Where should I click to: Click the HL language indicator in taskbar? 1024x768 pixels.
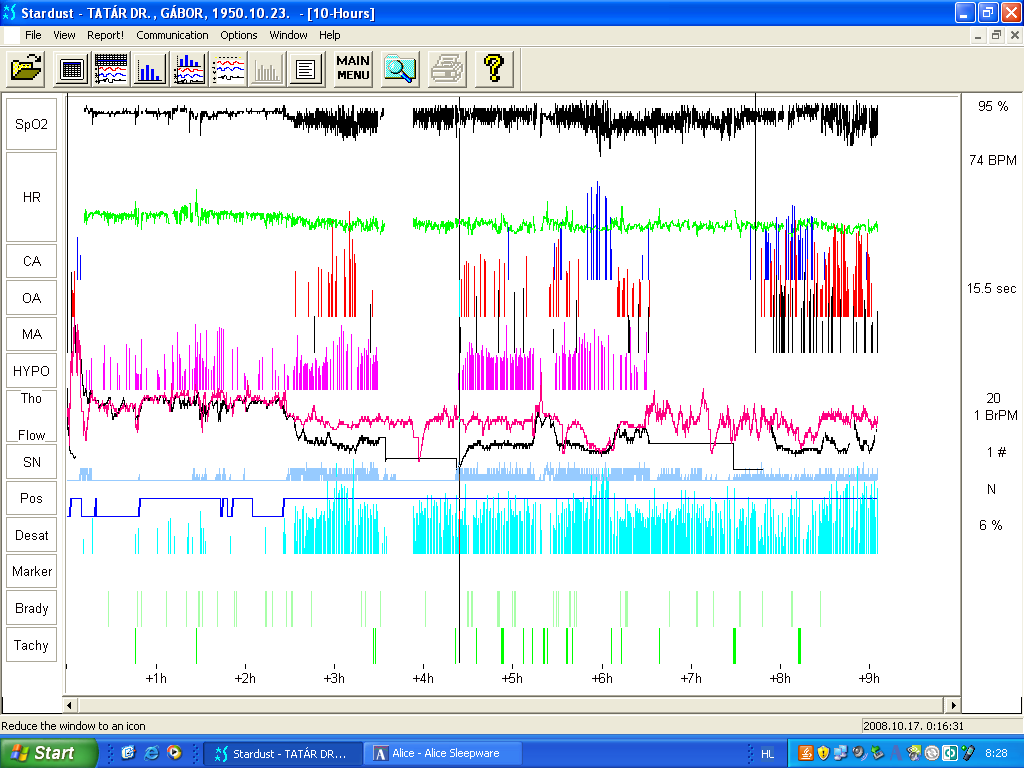click(x=767, y=754)
